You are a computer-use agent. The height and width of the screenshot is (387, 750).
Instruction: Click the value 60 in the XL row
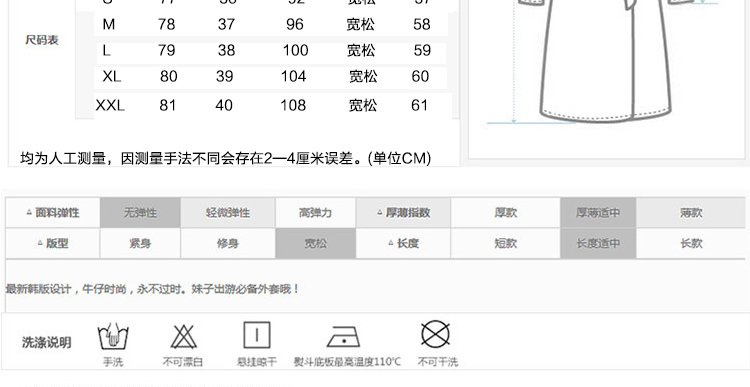[420, 76]
